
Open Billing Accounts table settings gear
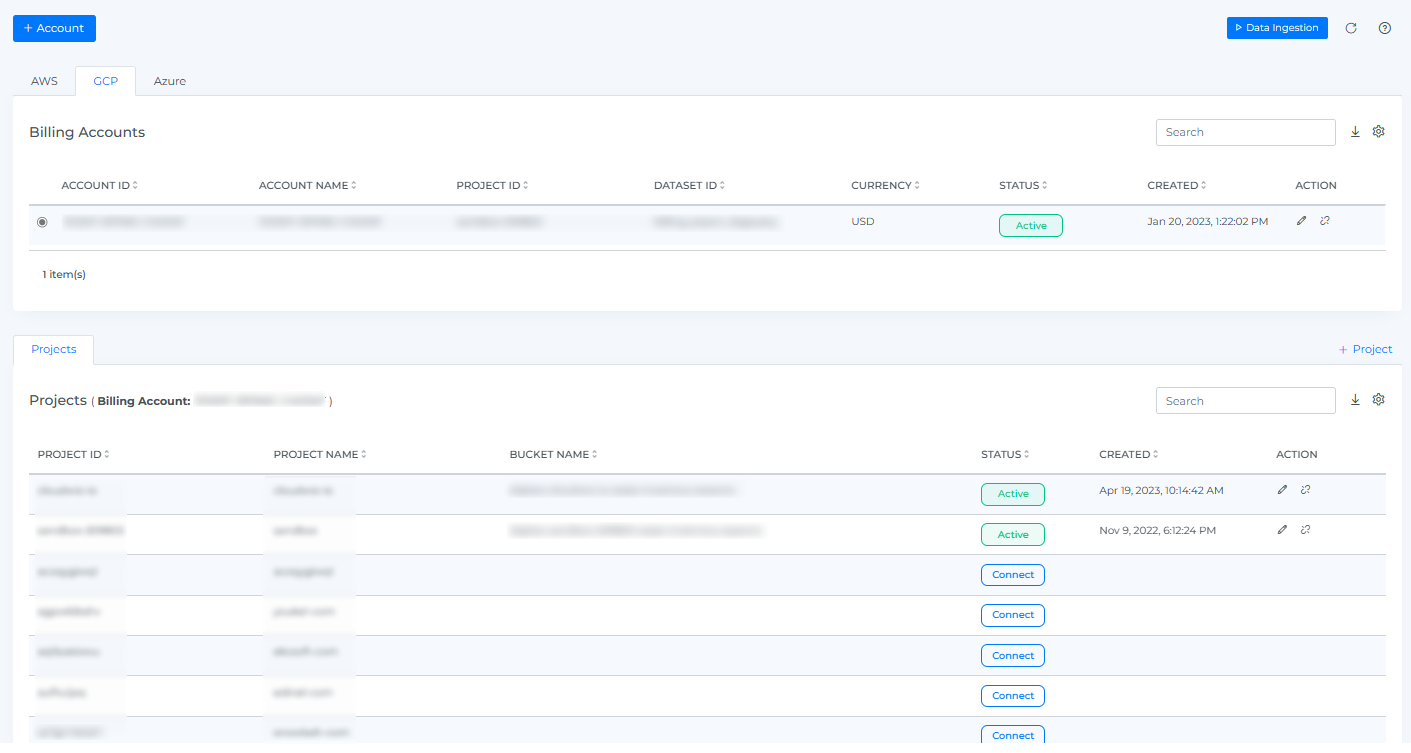tap(1378, 132)
